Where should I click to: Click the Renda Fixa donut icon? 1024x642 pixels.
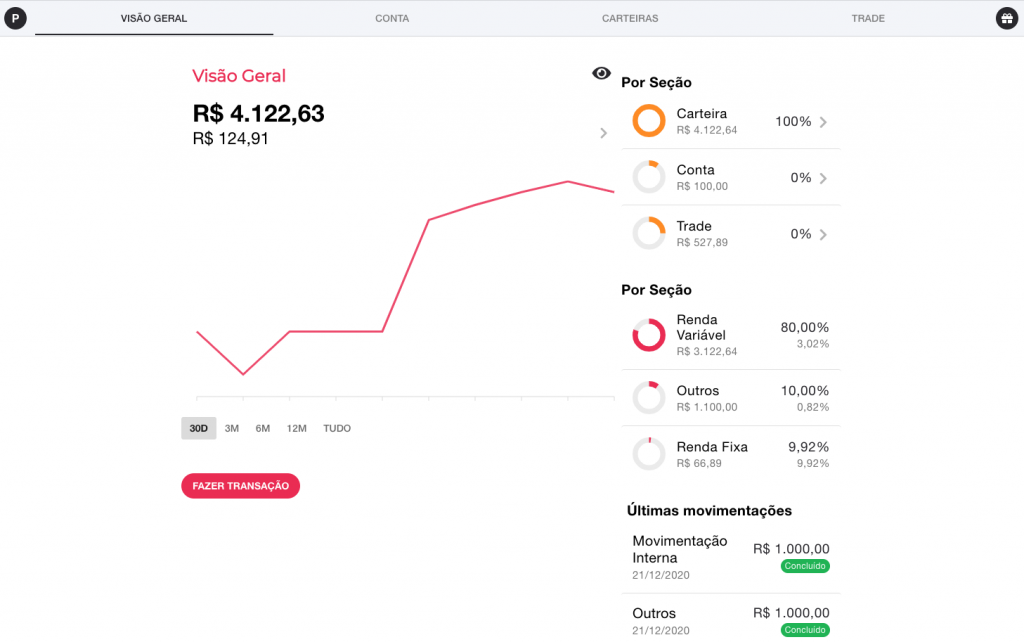click(649, 454)
